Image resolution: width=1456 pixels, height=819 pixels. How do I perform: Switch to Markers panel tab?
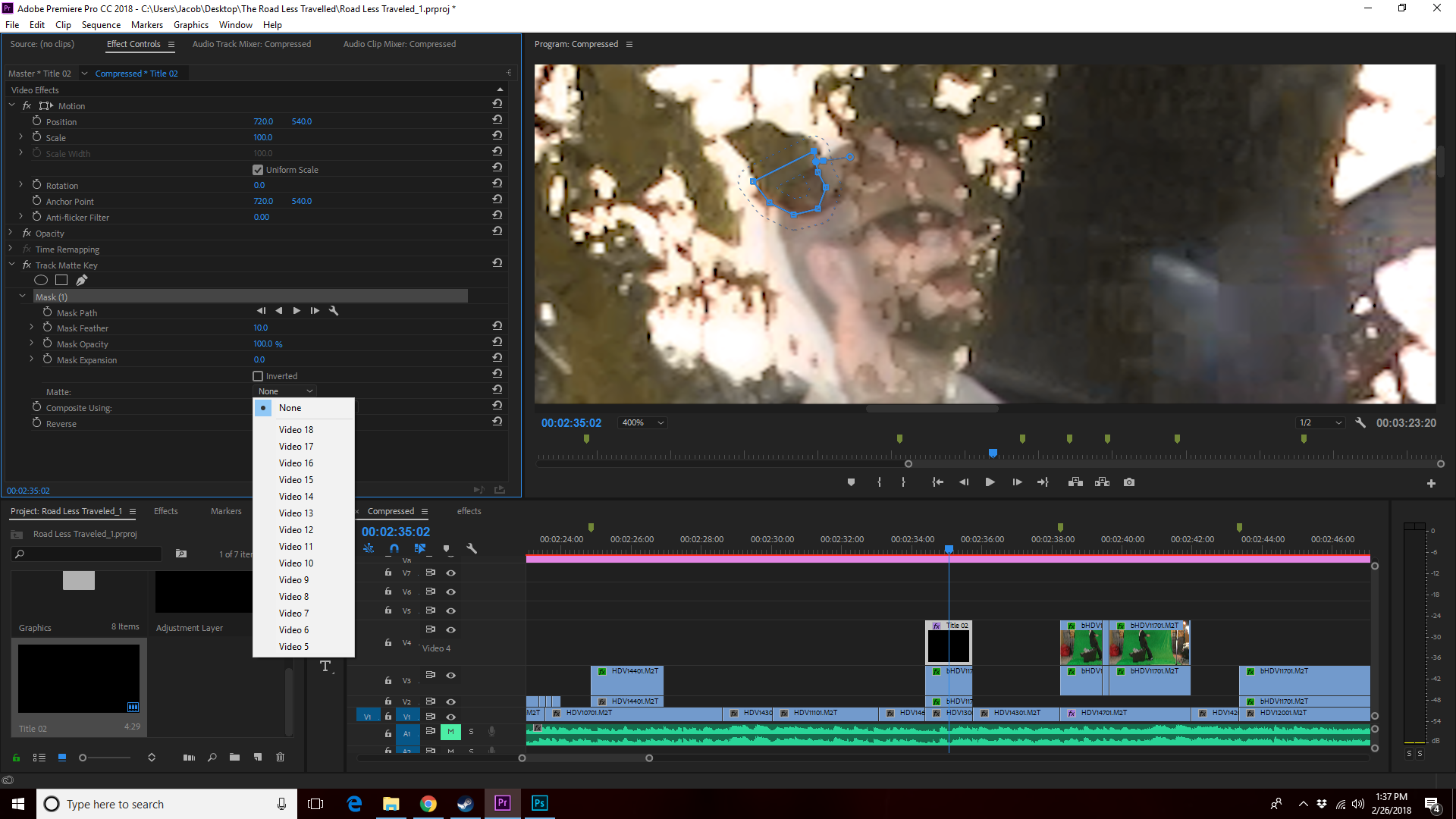tap(226, 511)
